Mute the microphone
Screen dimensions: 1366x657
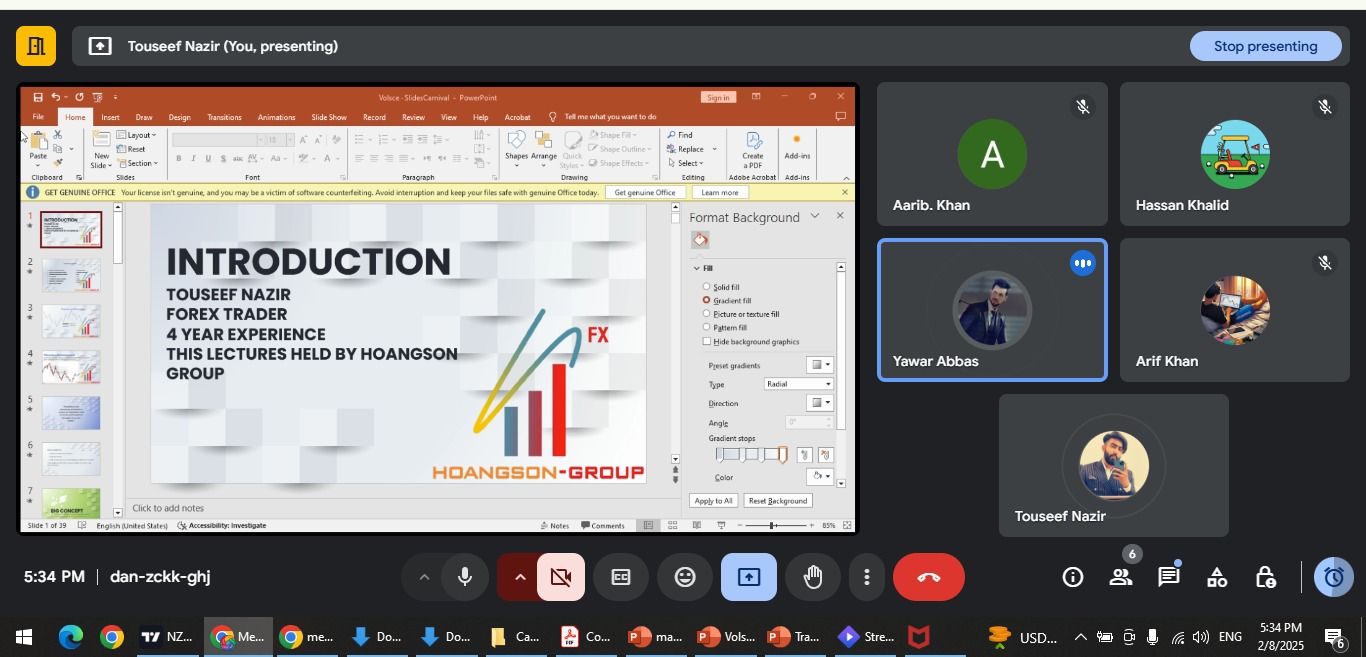pos(465,577)
